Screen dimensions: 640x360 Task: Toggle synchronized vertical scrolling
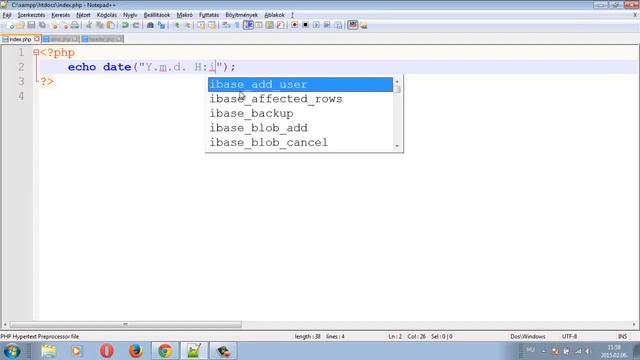201,25
